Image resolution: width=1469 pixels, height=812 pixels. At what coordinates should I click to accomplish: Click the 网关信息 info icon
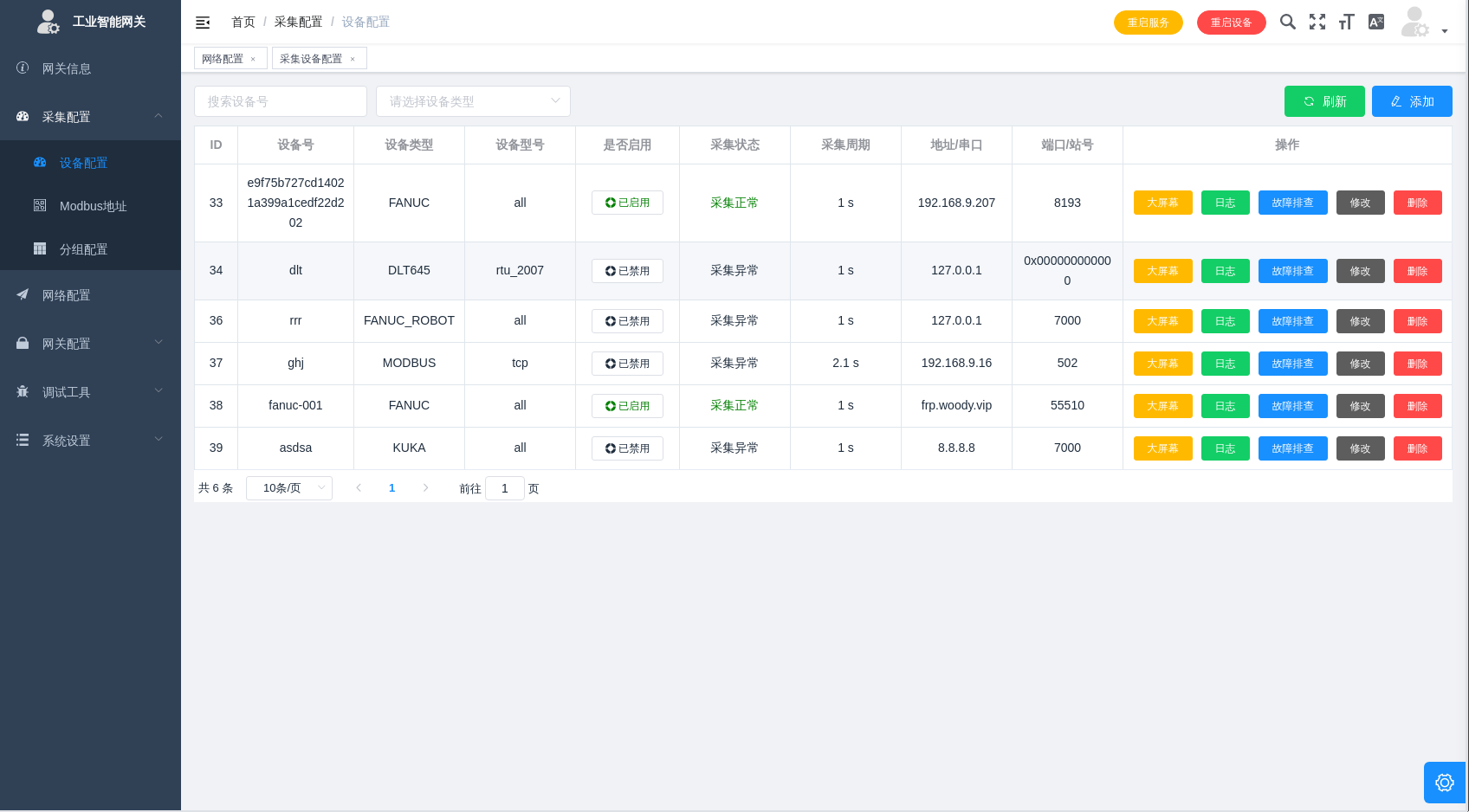23,68
